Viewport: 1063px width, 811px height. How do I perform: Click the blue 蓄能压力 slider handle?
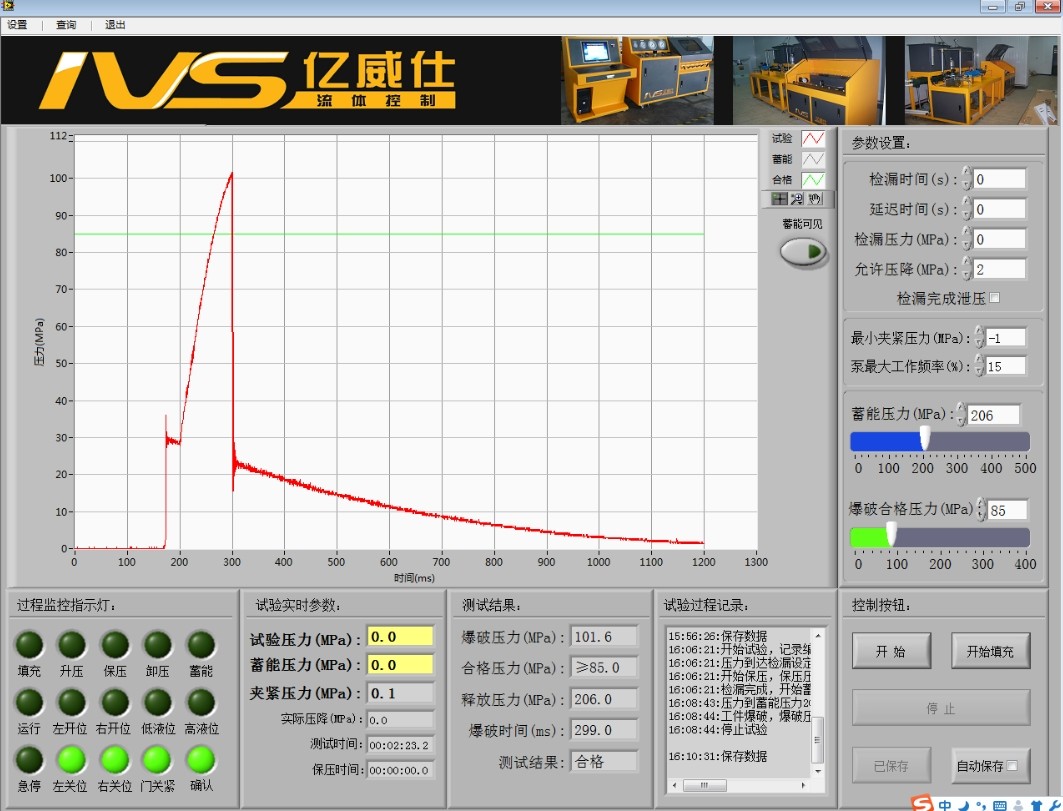coord(925,439)
